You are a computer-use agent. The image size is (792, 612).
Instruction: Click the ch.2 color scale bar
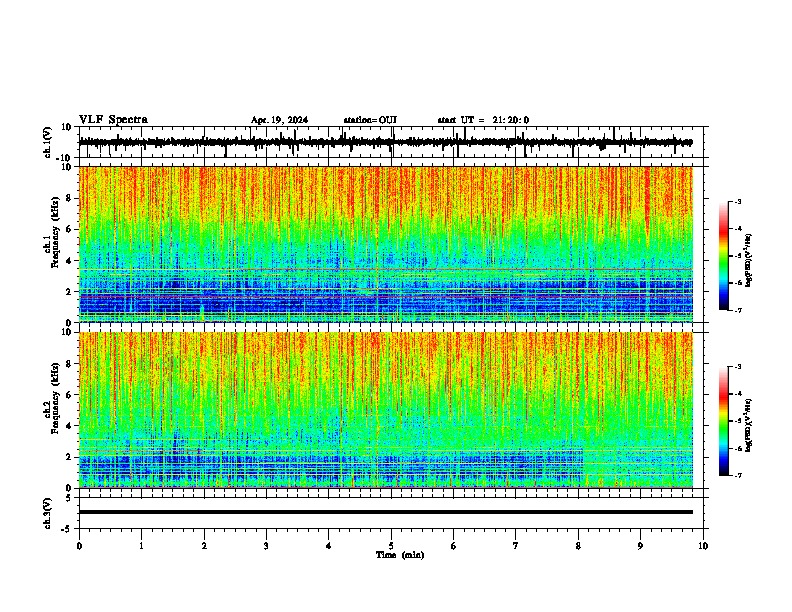pyautogui.click(x=724, y=421)
